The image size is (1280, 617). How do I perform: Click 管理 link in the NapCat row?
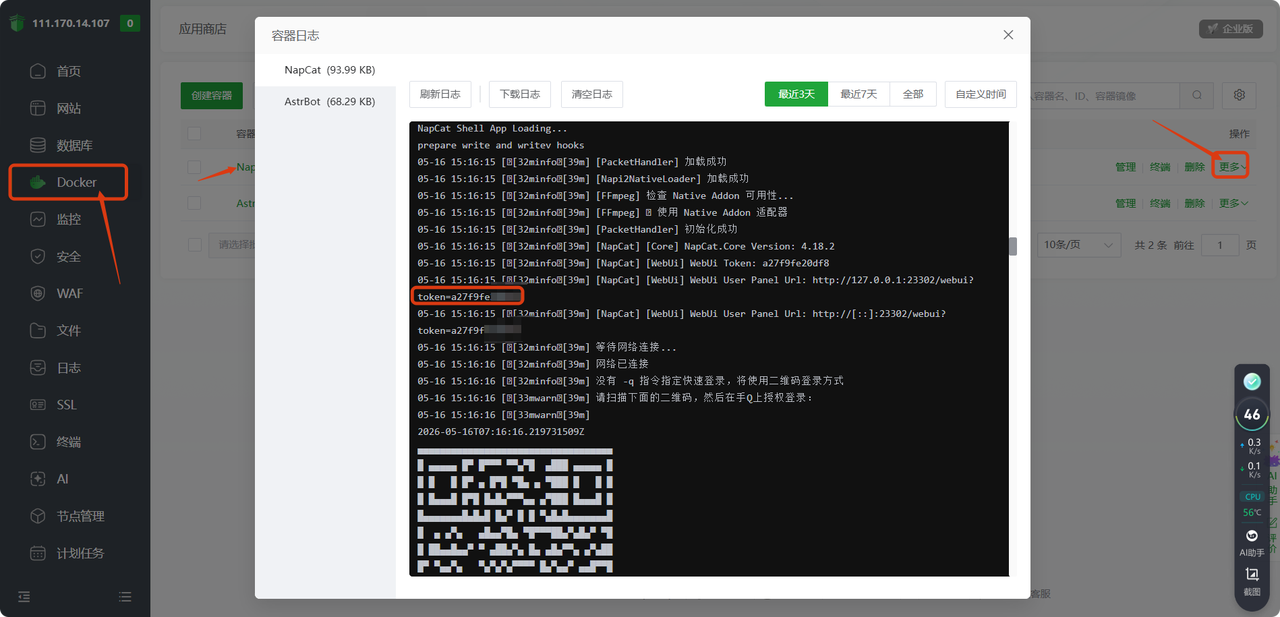[1125, 167]
